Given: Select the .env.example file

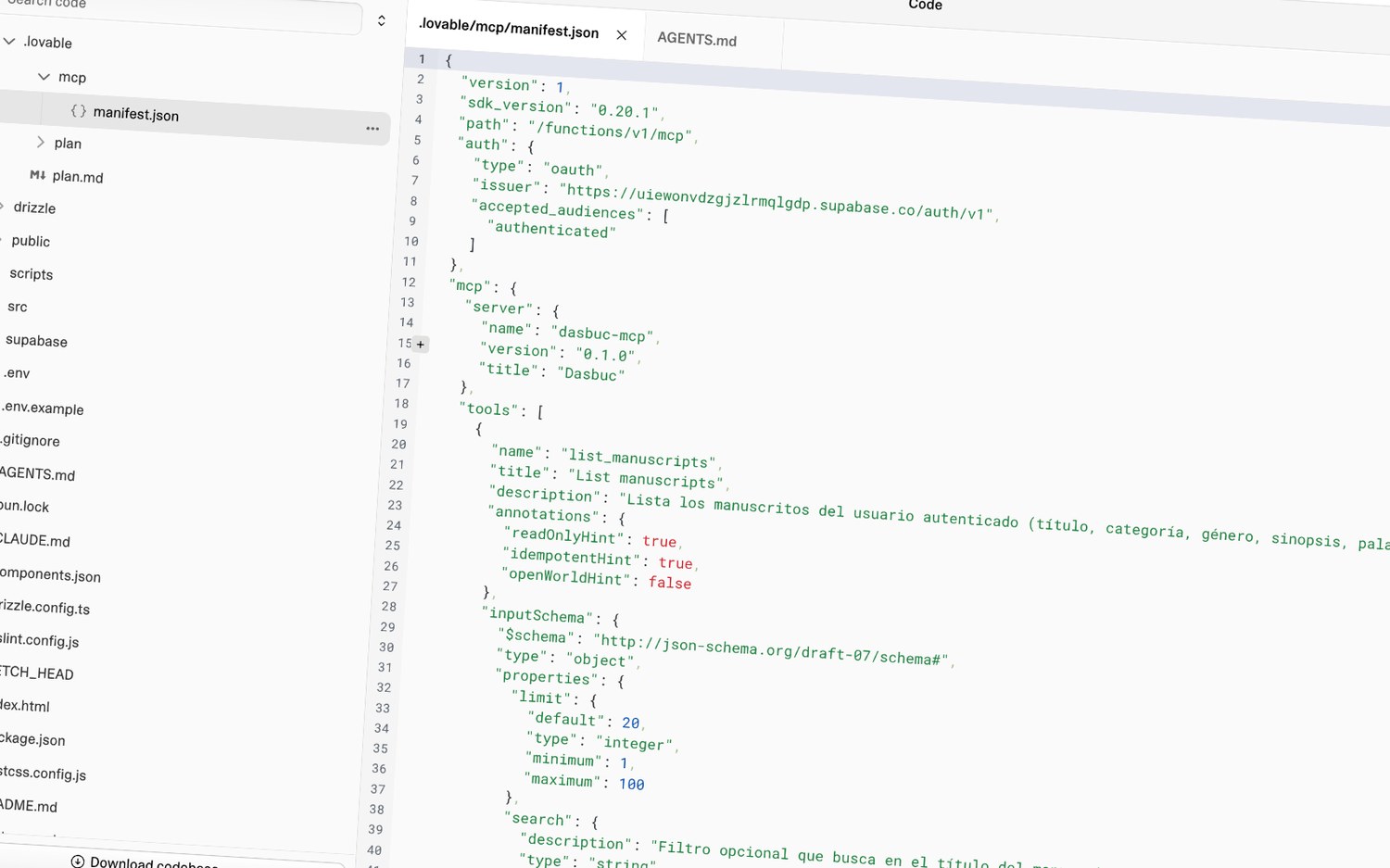Looking at the screenshot, I should [42, 408].
